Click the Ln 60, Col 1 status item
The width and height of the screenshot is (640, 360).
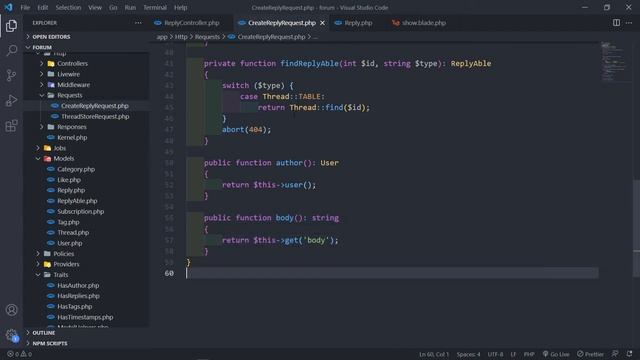click(x=433, y=354)
